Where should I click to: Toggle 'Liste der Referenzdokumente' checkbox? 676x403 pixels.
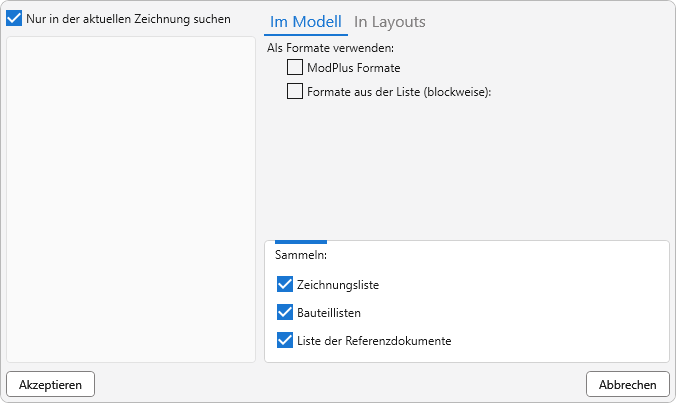pyautogui.click(x=285, y=341)
